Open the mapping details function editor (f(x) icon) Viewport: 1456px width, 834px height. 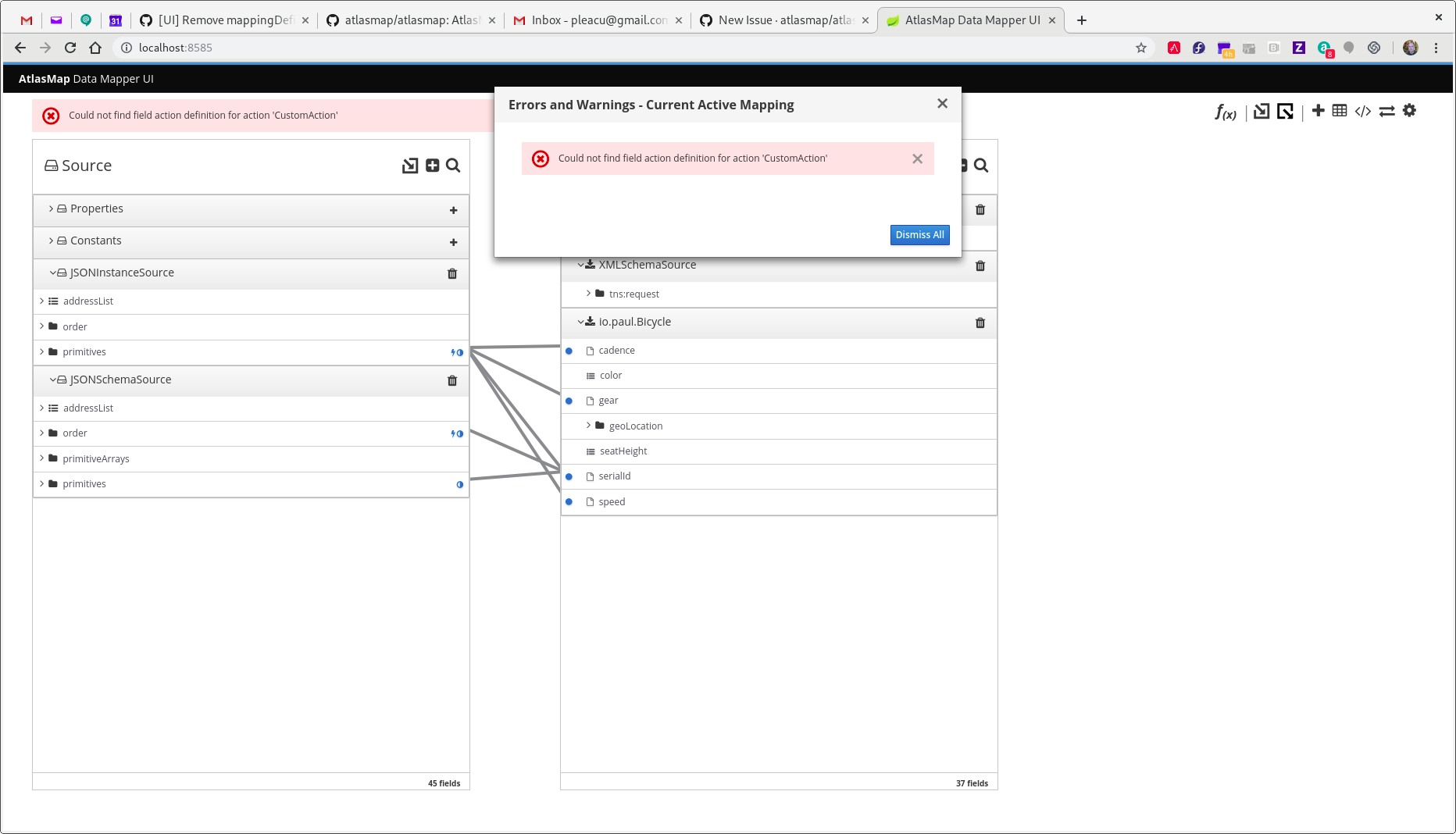coord(1225,112)
